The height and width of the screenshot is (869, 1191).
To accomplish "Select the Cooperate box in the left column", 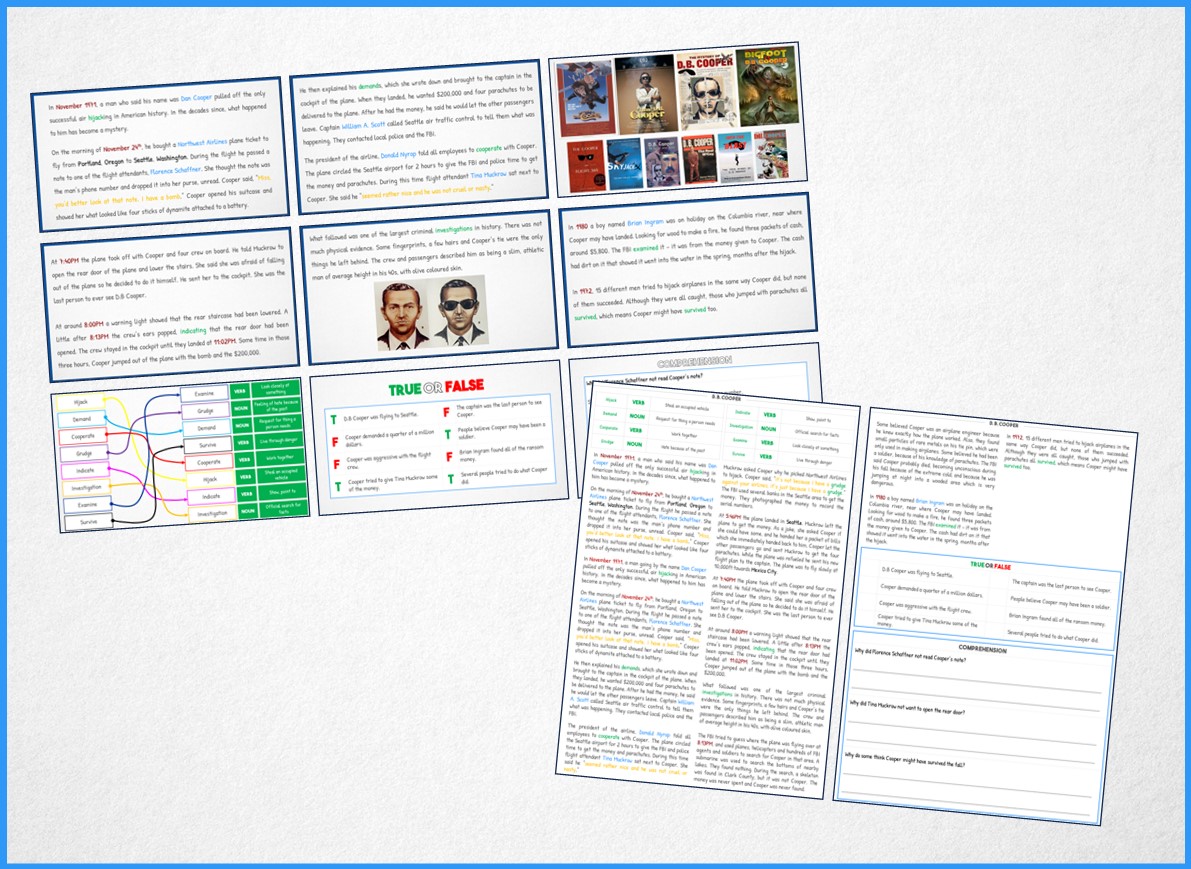I will click(x=82, y=434).
